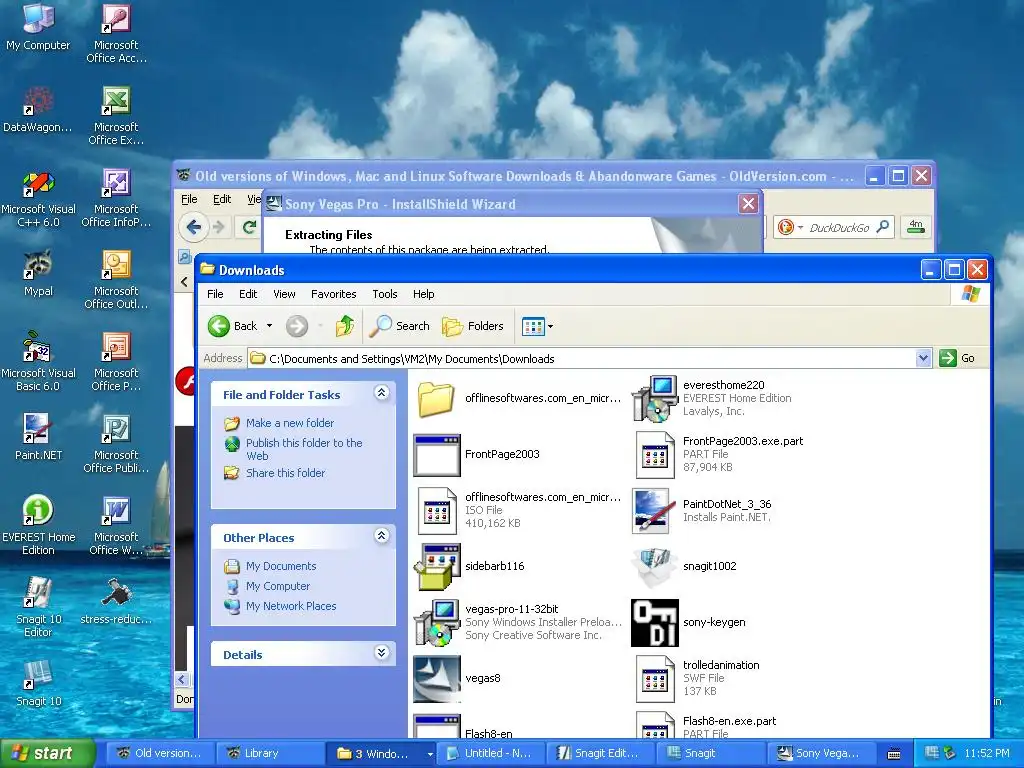
Task: Open Microsoft Office Word desktop shortcut
Action: (x=116, y=525)
